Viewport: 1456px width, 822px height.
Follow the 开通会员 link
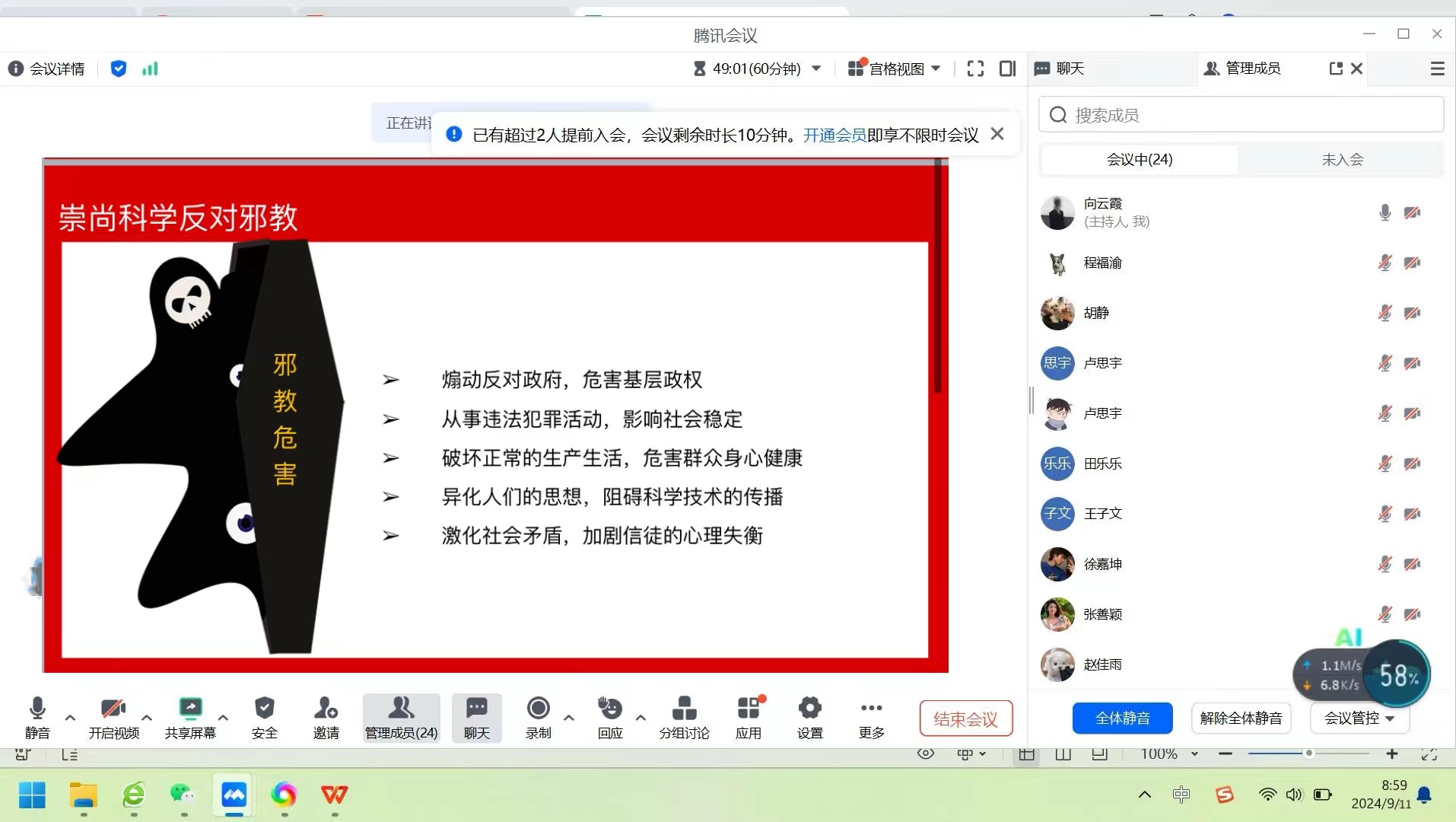[x=834, y=135]
